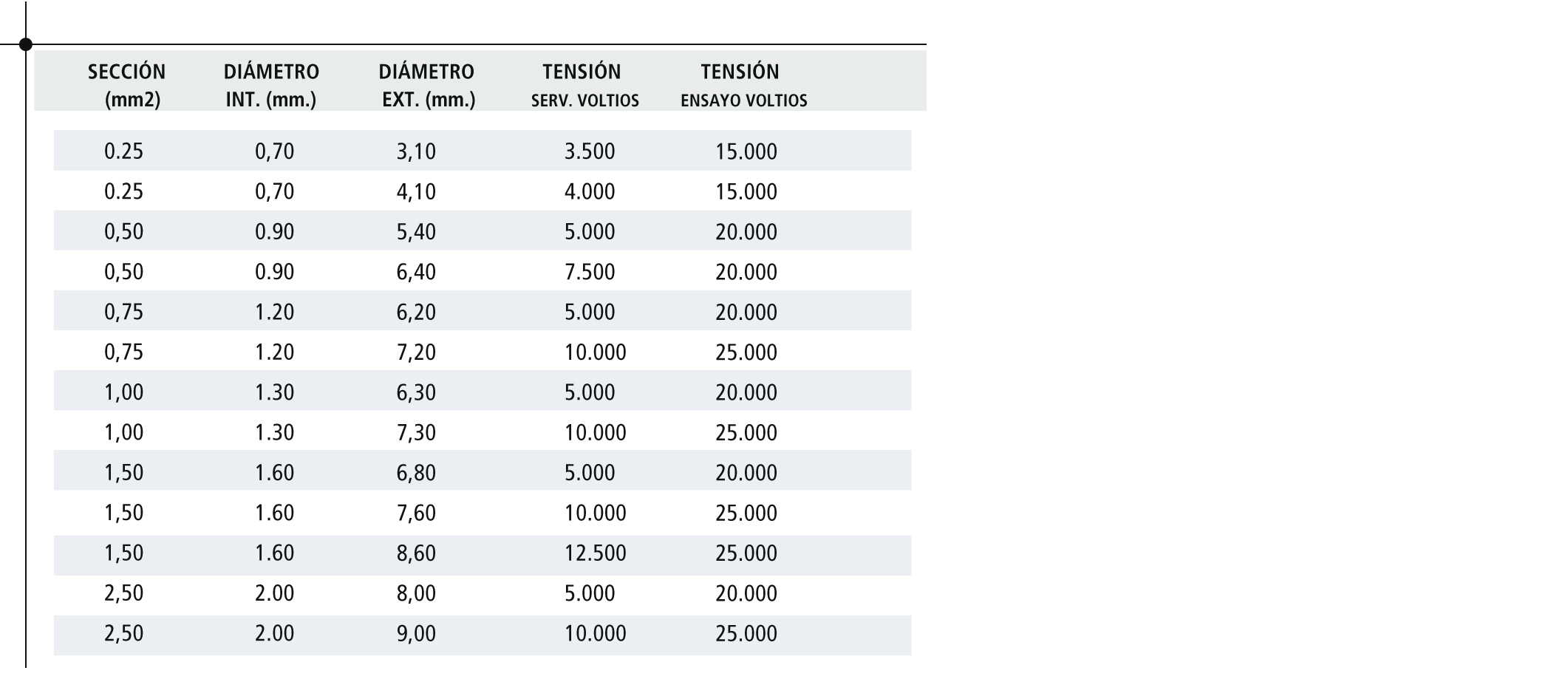Click the 9,00 external diameter cell
Screen dimensions: 1568x679
[x=416, y=633]
